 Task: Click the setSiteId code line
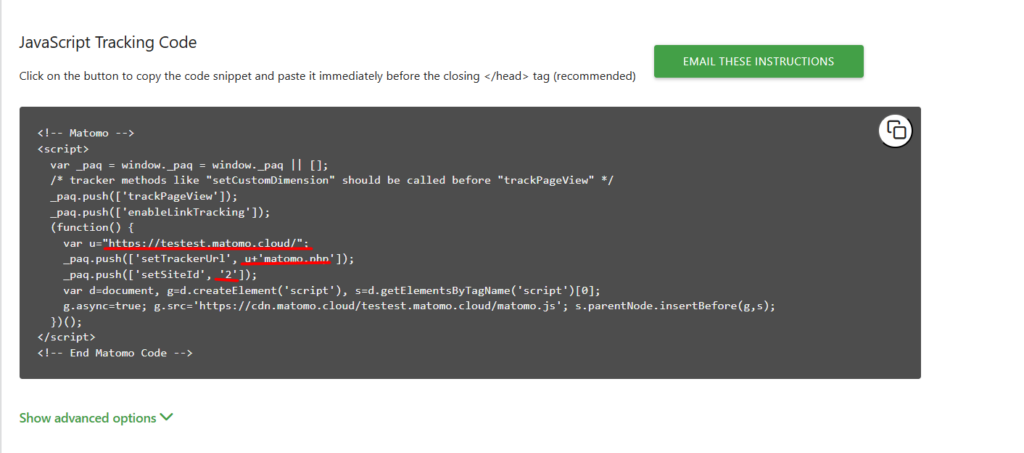[x=160, y=275]
